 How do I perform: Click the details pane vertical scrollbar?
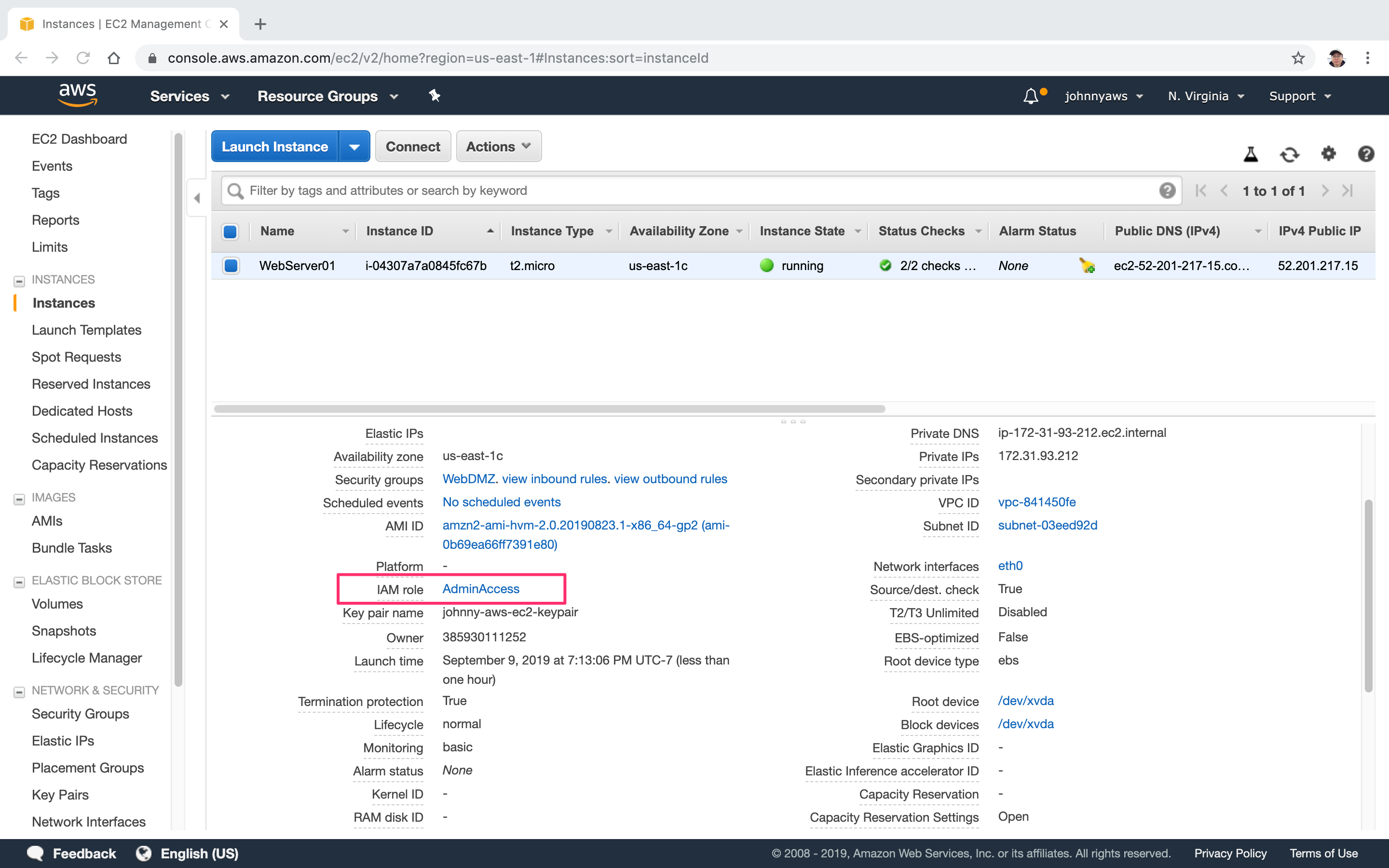(1368, 596)
